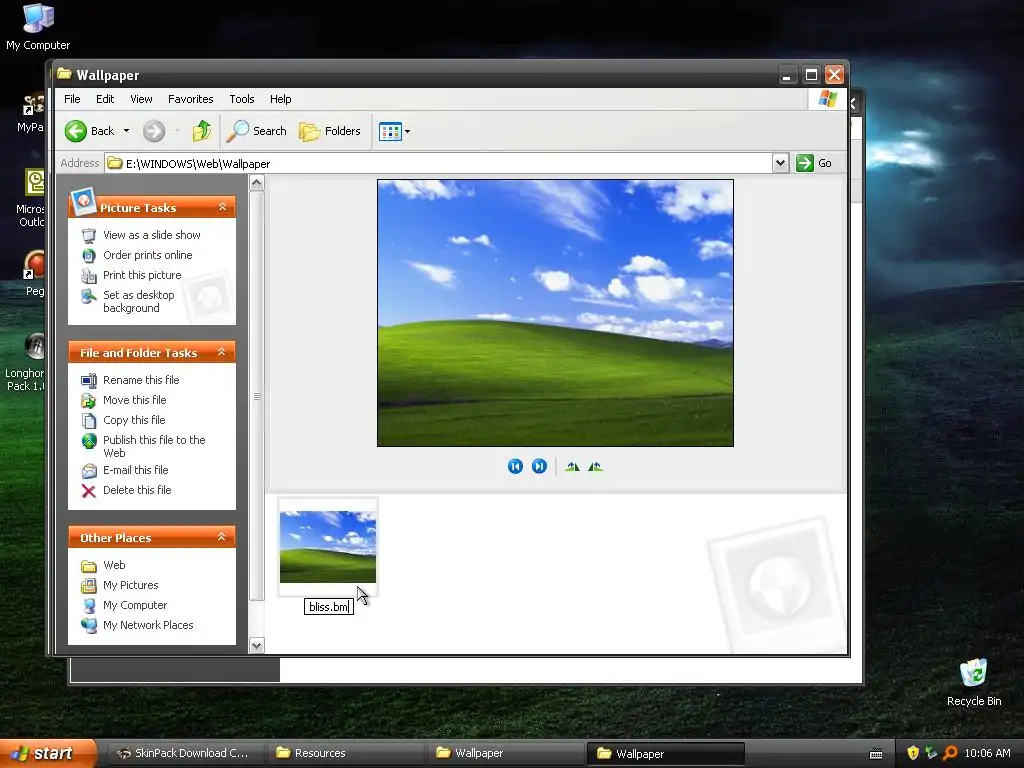Click Set as desktop background
The image size is (1024, 768).
point(138,302)
